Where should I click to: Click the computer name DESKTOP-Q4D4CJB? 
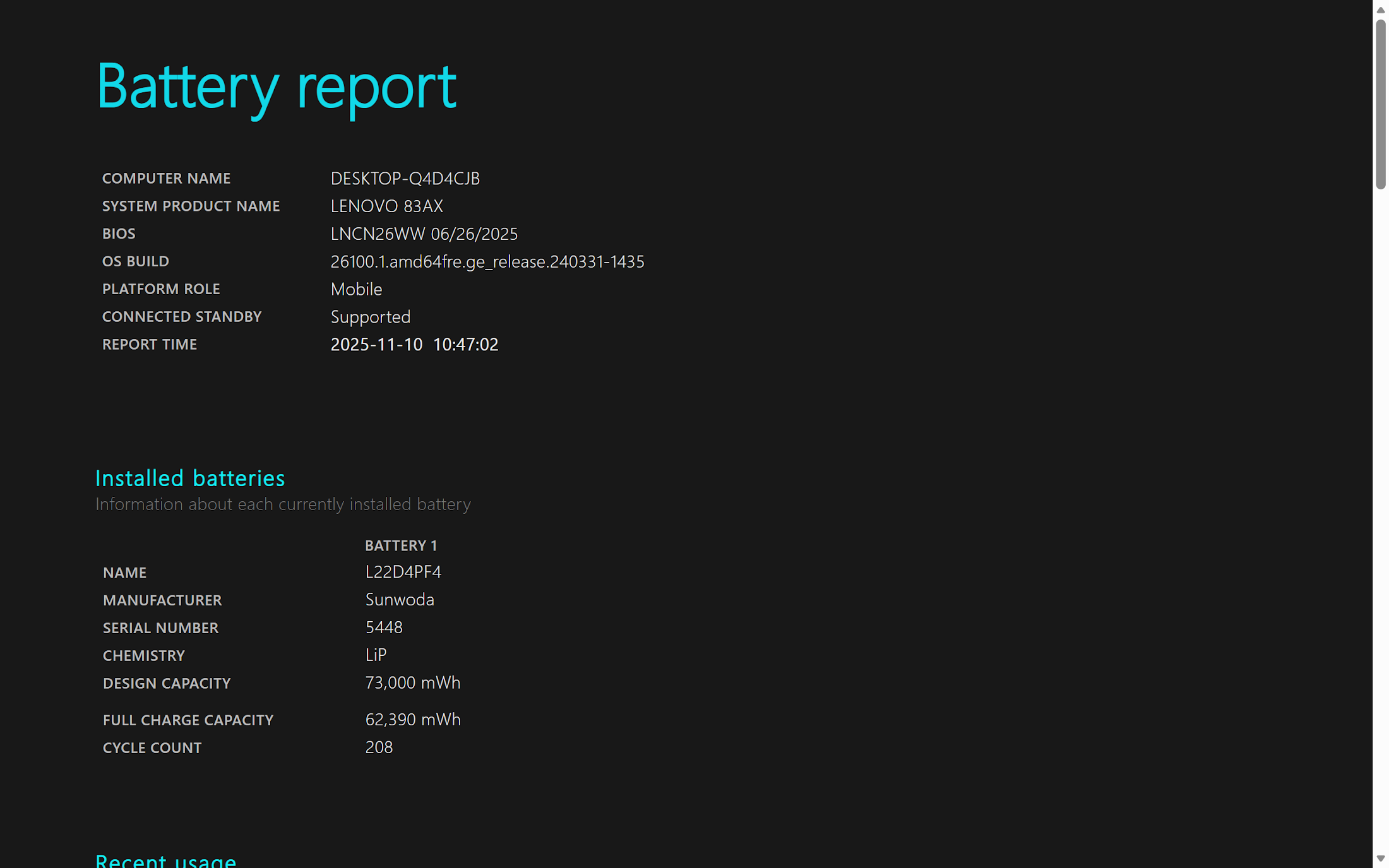tap(405, 179)
